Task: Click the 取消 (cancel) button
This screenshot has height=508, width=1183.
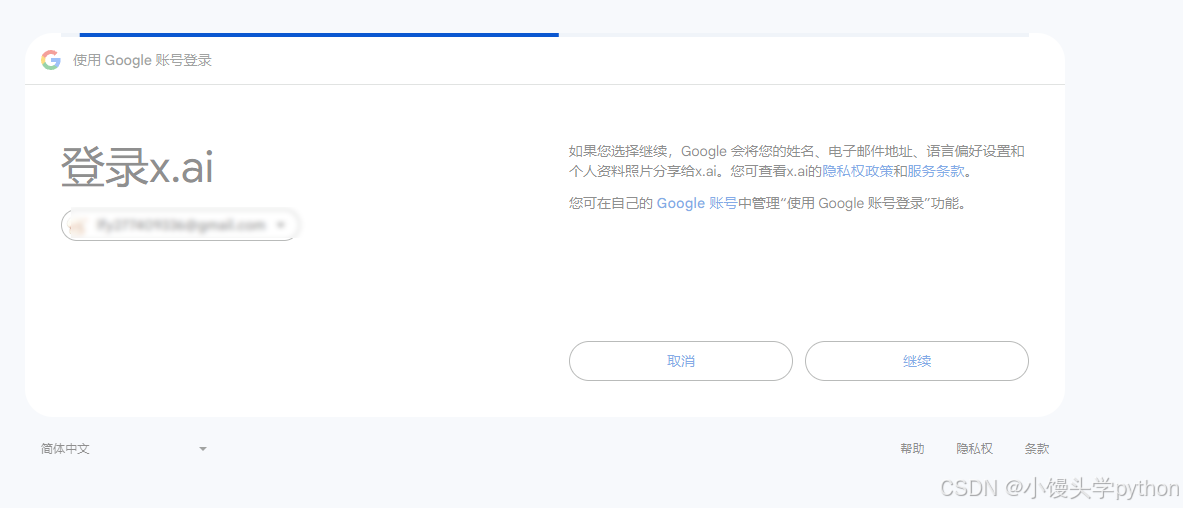Action: coord(681,361)
